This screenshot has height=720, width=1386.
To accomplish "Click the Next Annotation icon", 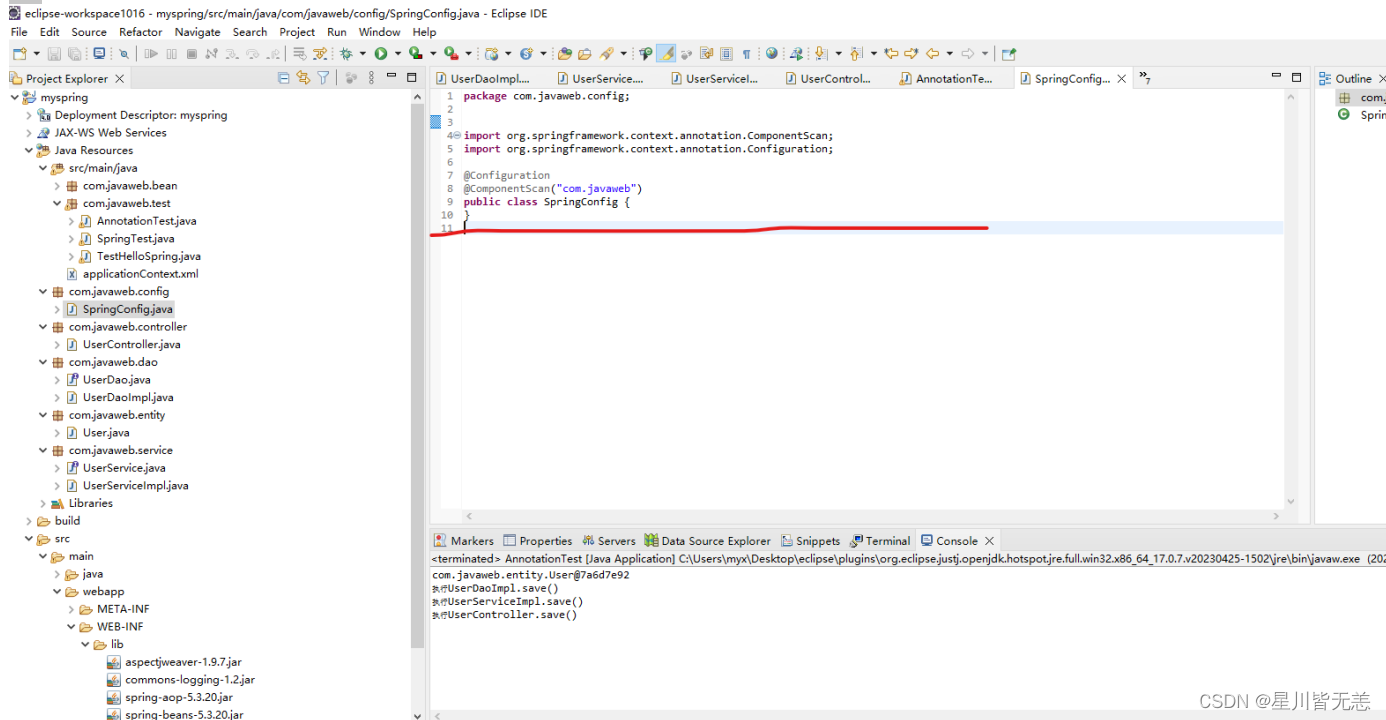I will coord(821,53).
